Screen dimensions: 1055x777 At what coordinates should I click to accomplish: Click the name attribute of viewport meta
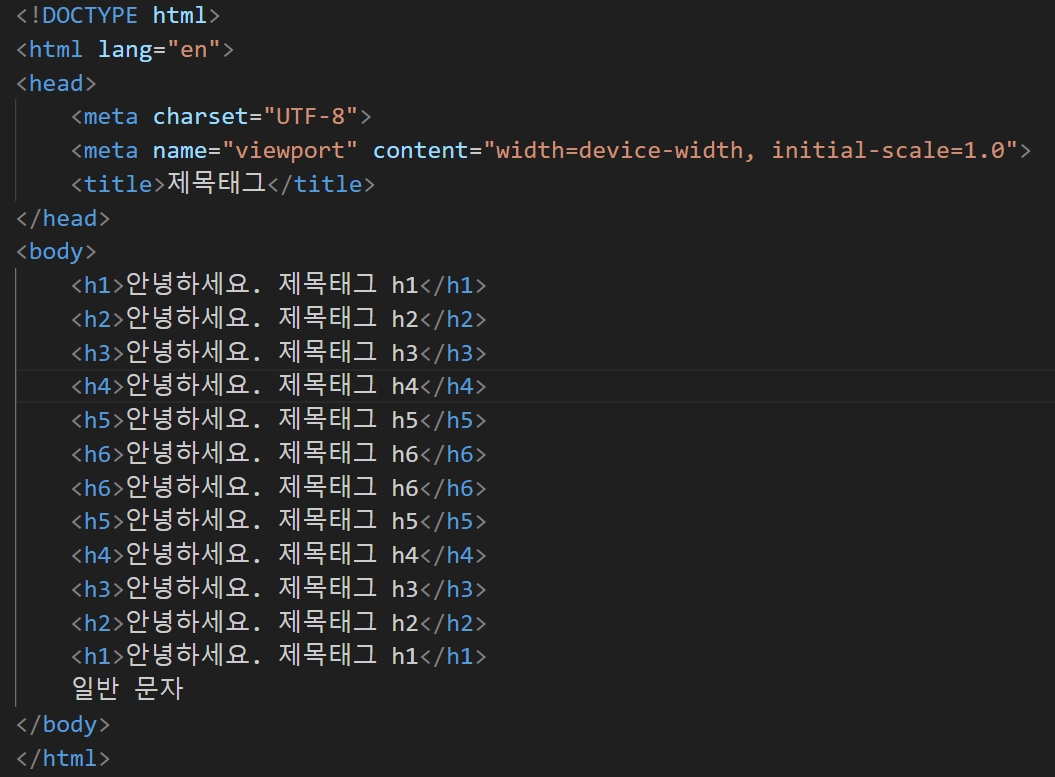(x=180, y=150)
